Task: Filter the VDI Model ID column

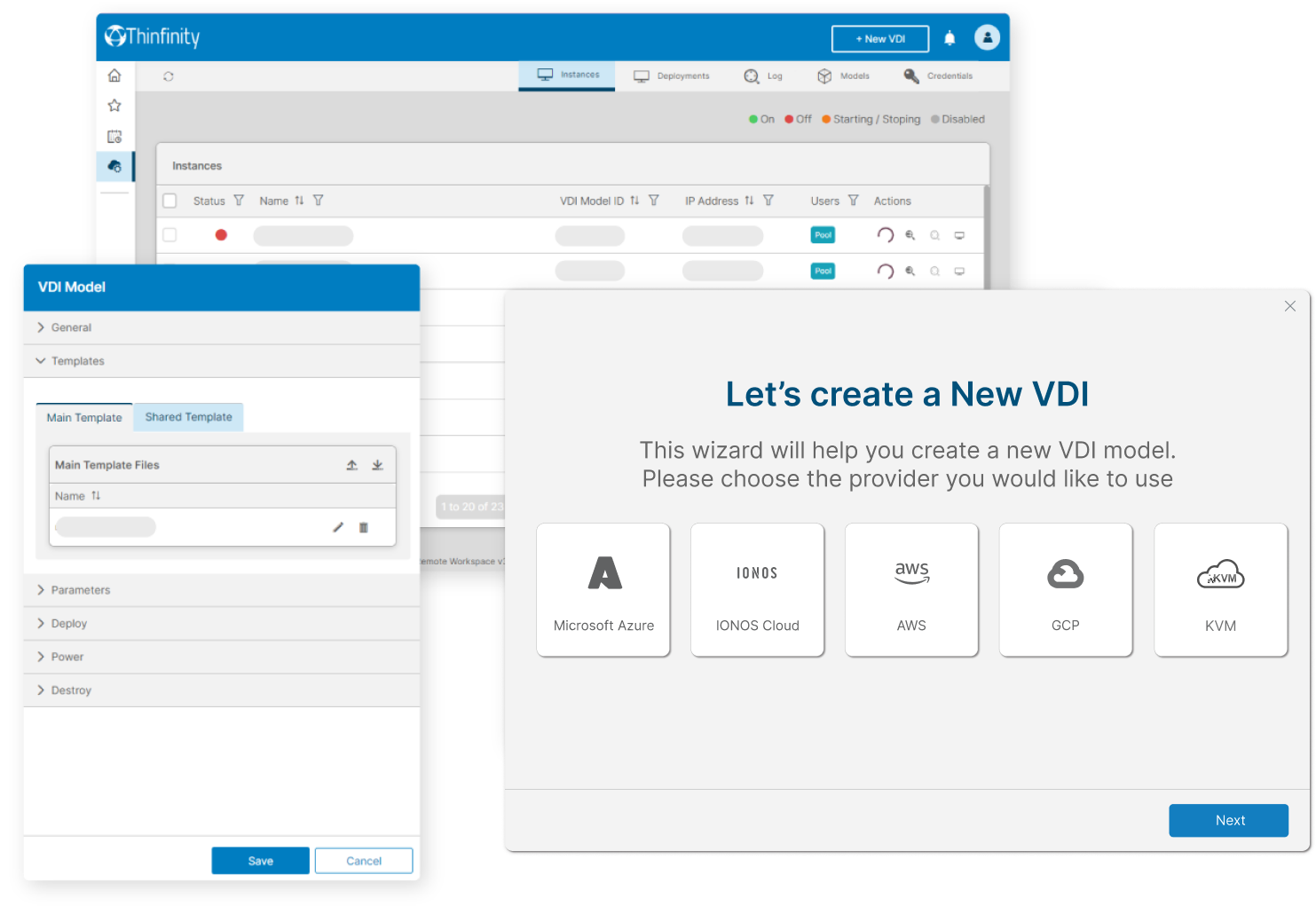Action: click(x=654, y=201)
